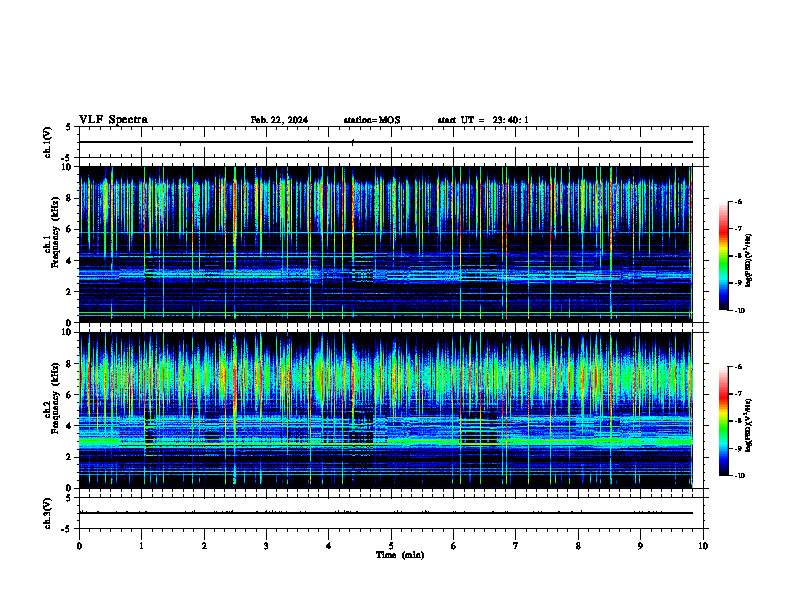The image size is (792, 612).
Task: Click the "ch.3(V)" waveform axis label
Action: [x=47, y=513]
